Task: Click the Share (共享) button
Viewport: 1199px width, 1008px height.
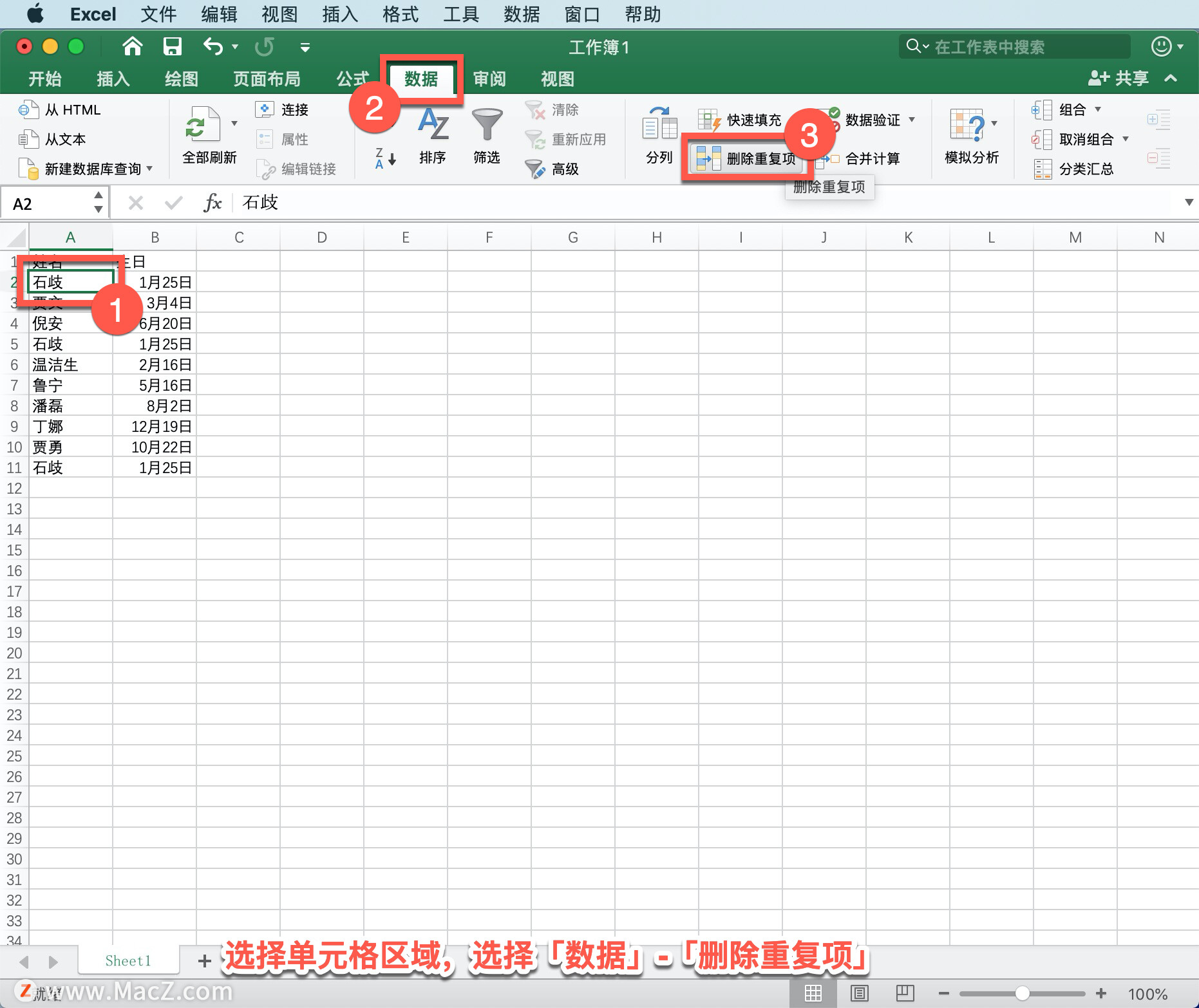Action: click(x=1119, y=79)
